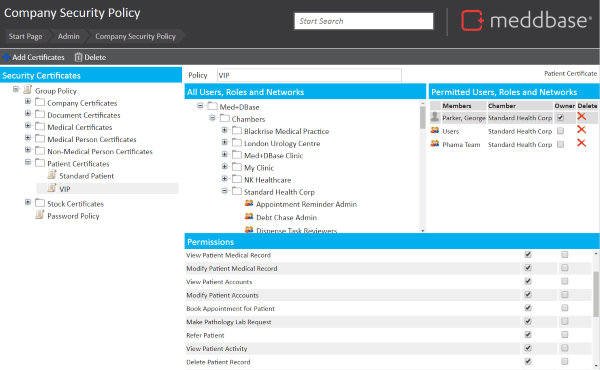Screen dimensions: 600x370
Task: Expand Non-Medical Person Certificates node
Action: point(28,150)
